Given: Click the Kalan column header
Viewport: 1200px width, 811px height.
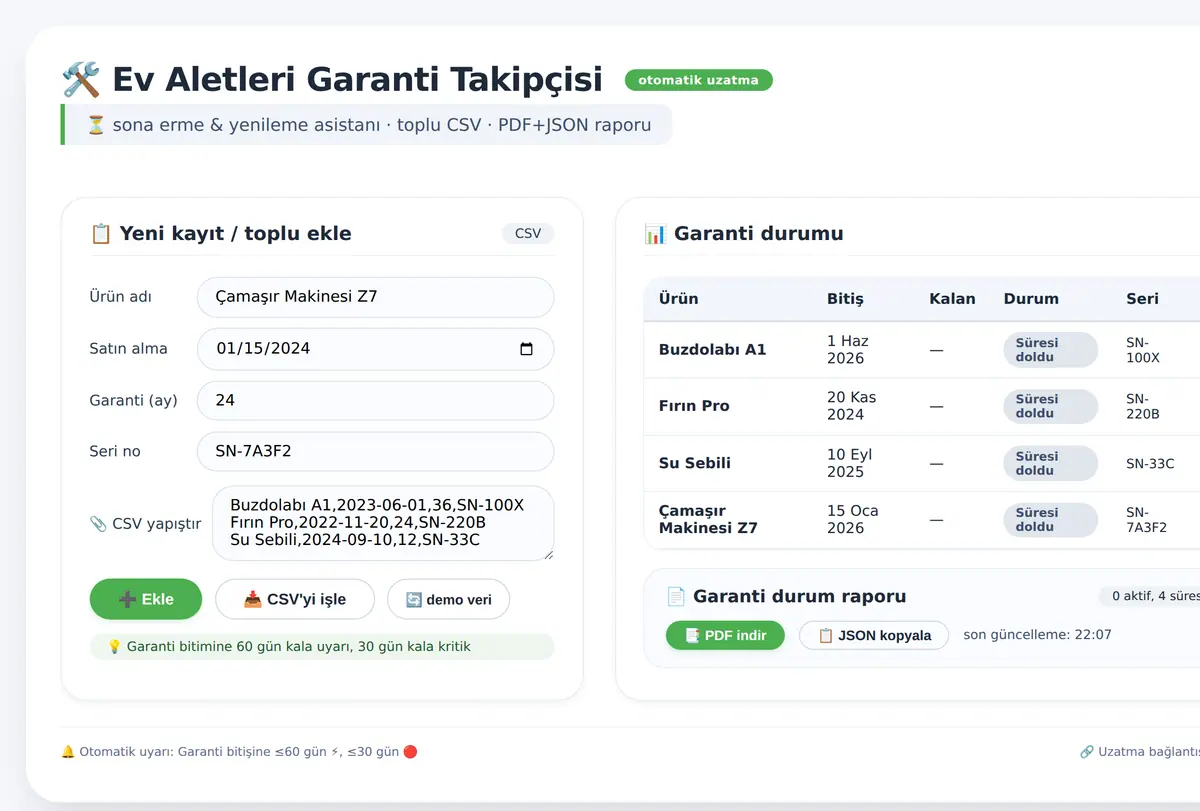Looking at the screenshot, I should click(952, 298).
